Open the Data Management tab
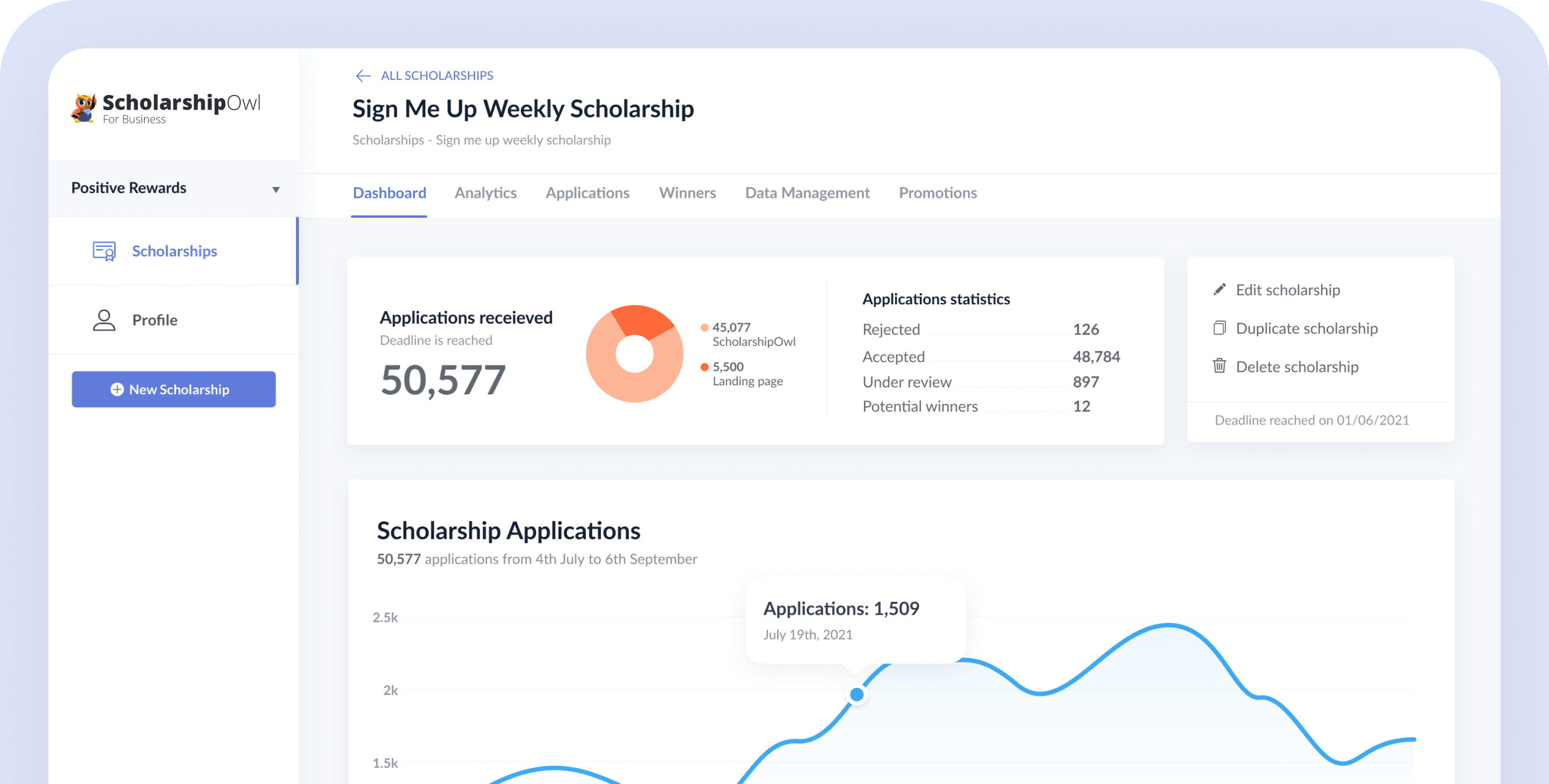Screen dimensions: 1549x784 807,192
